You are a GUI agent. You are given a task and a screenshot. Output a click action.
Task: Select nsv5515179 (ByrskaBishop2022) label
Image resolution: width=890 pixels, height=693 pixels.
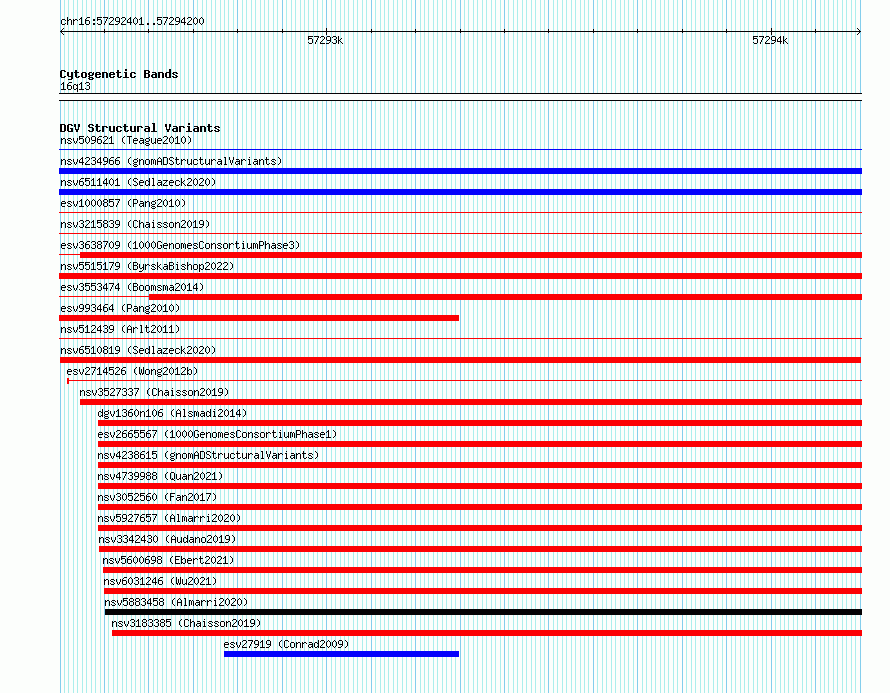coord(147,266)
